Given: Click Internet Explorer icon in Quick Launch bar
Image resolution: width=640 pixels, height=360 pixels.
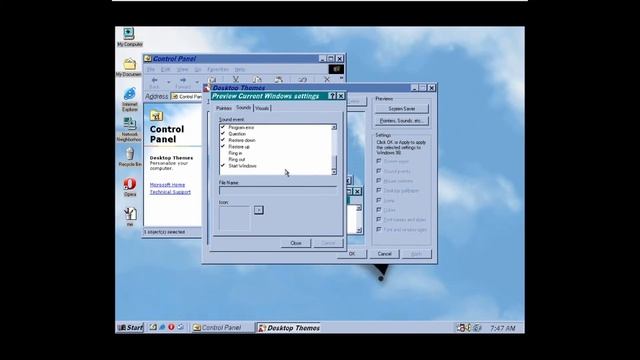Looking at the screenshot, I should pyautogui.click(x=162, y=327).
